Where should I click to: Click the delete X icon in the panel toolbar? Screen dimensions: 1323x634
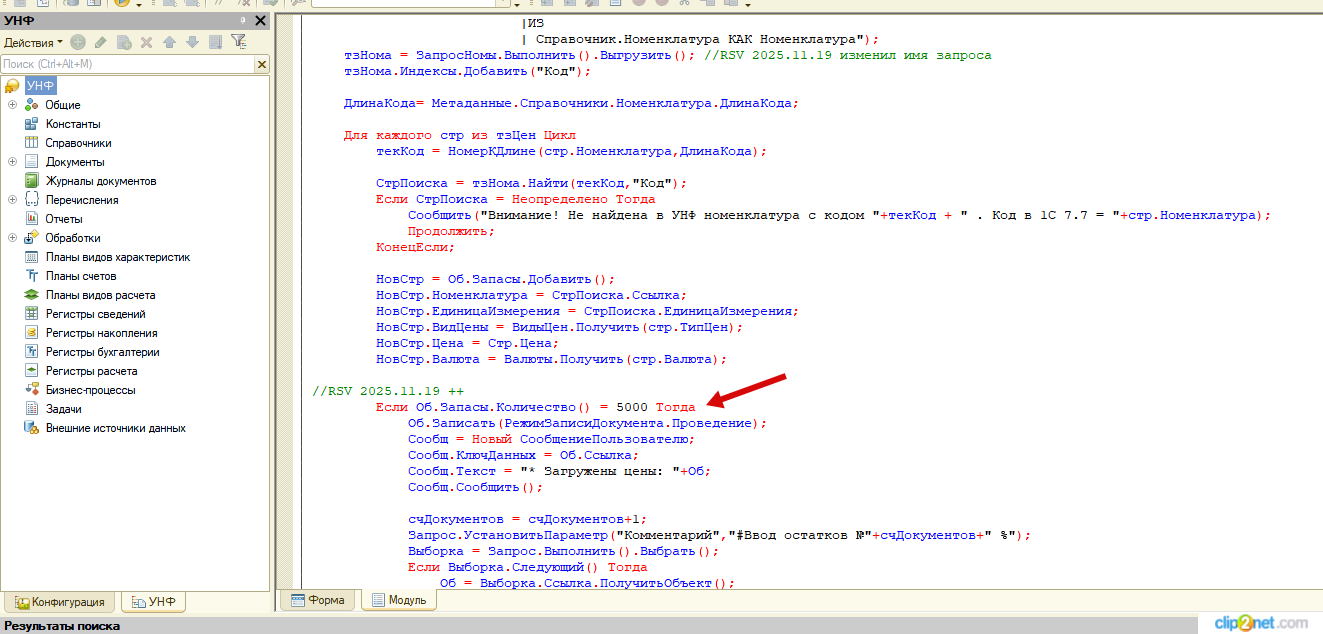tap(146, 42)
